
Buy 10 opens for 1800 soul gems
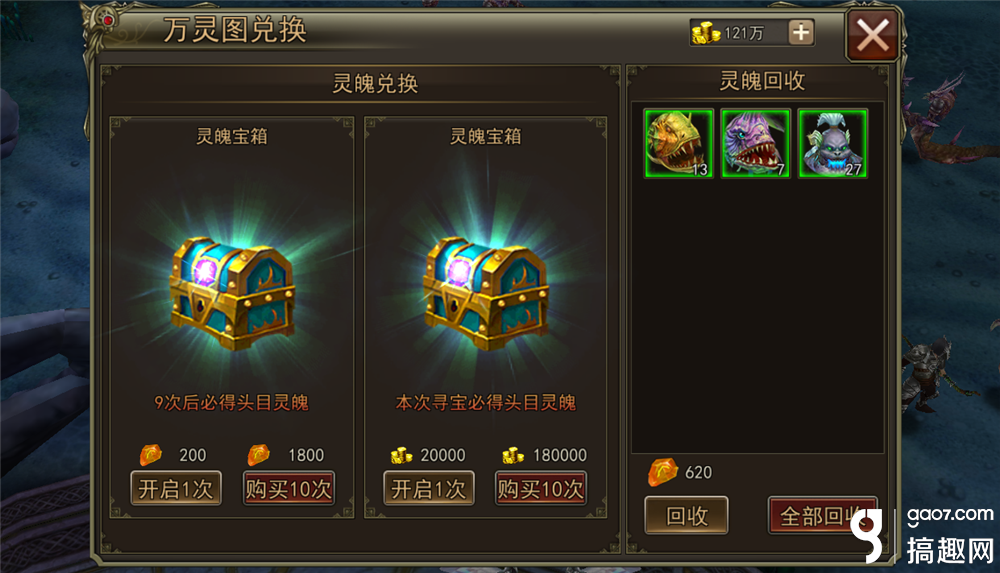[288, 488]
